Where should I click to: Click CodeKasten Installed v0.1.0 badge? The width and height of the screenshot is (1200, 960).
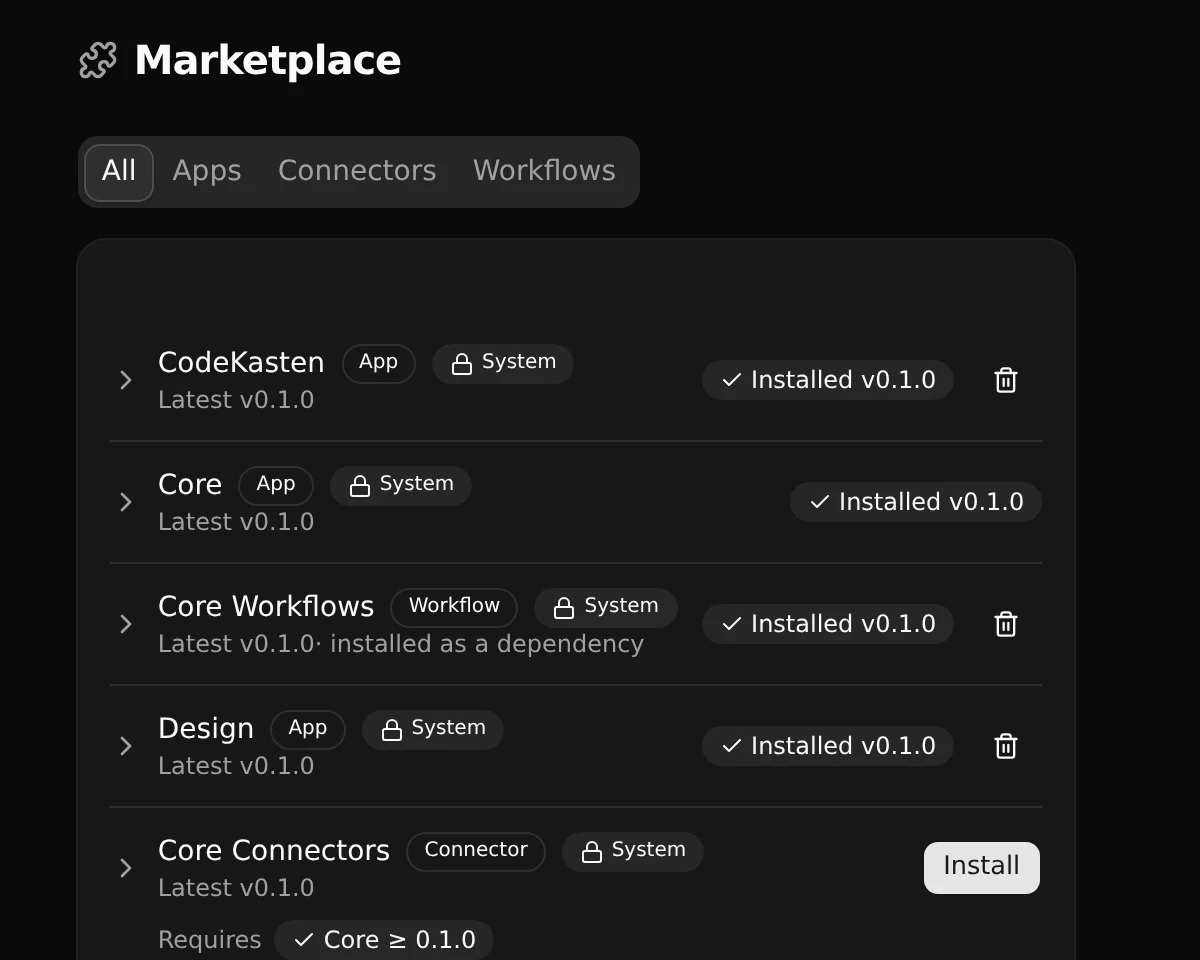pyautogui.click(x=828, y=380)
